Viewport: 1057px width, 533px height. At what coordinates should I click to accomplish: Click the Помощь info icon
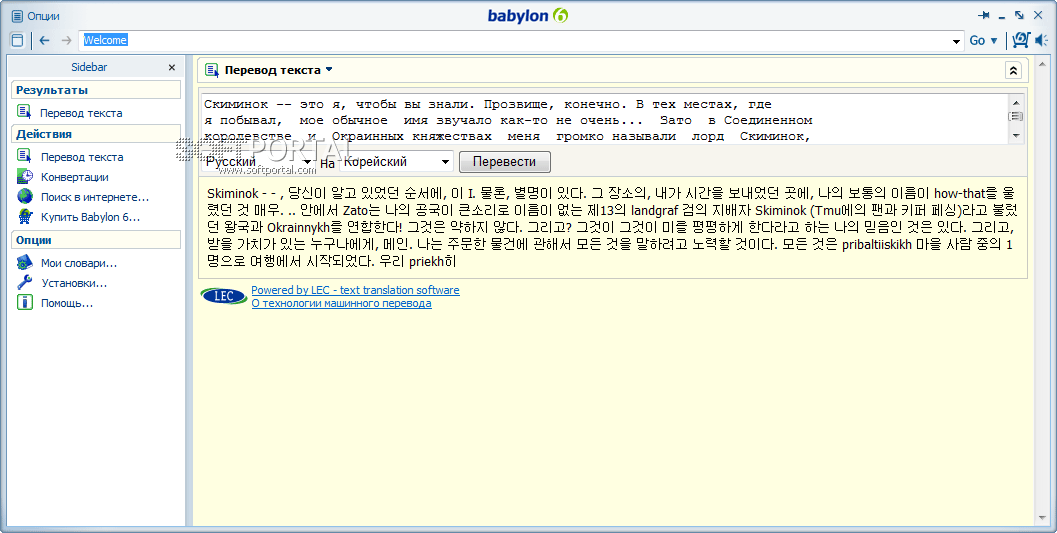point(24,302)
